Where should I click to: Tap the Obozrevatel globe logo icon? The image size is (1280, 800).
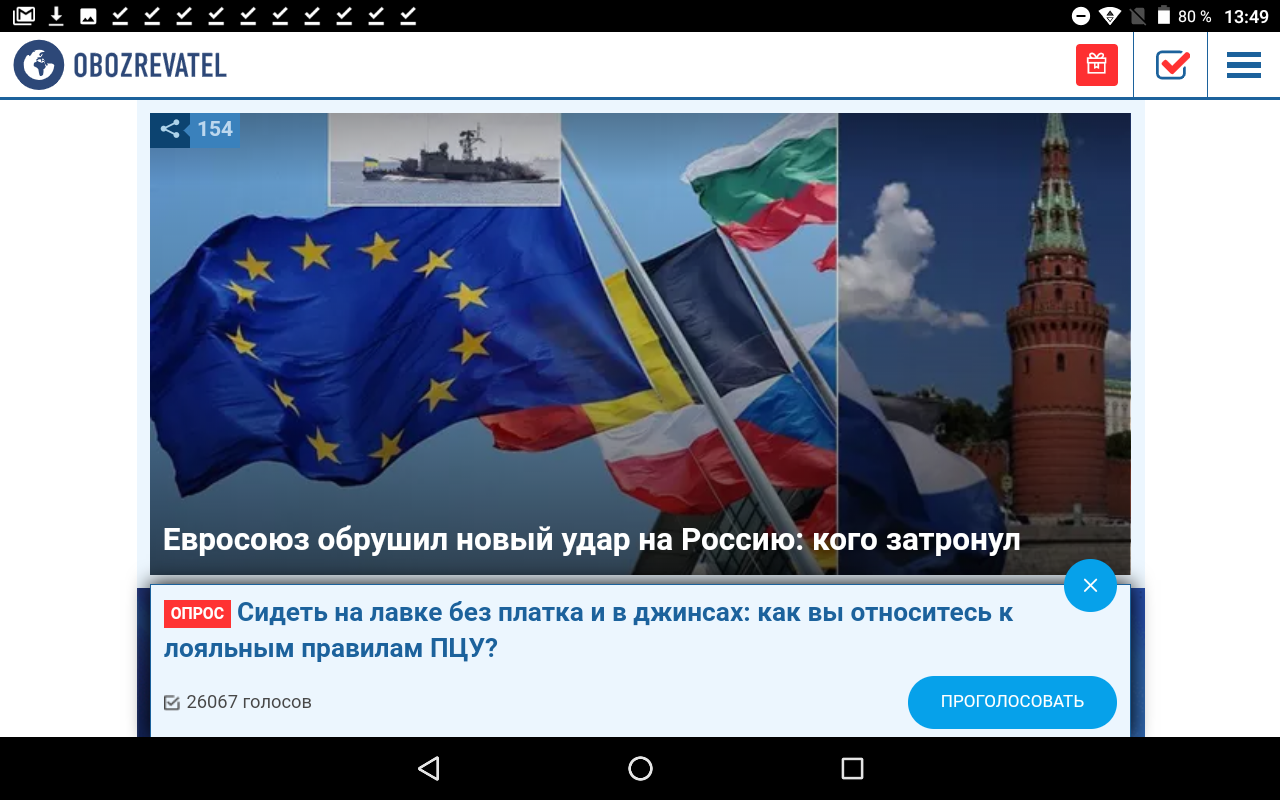[x=39, y=65]
